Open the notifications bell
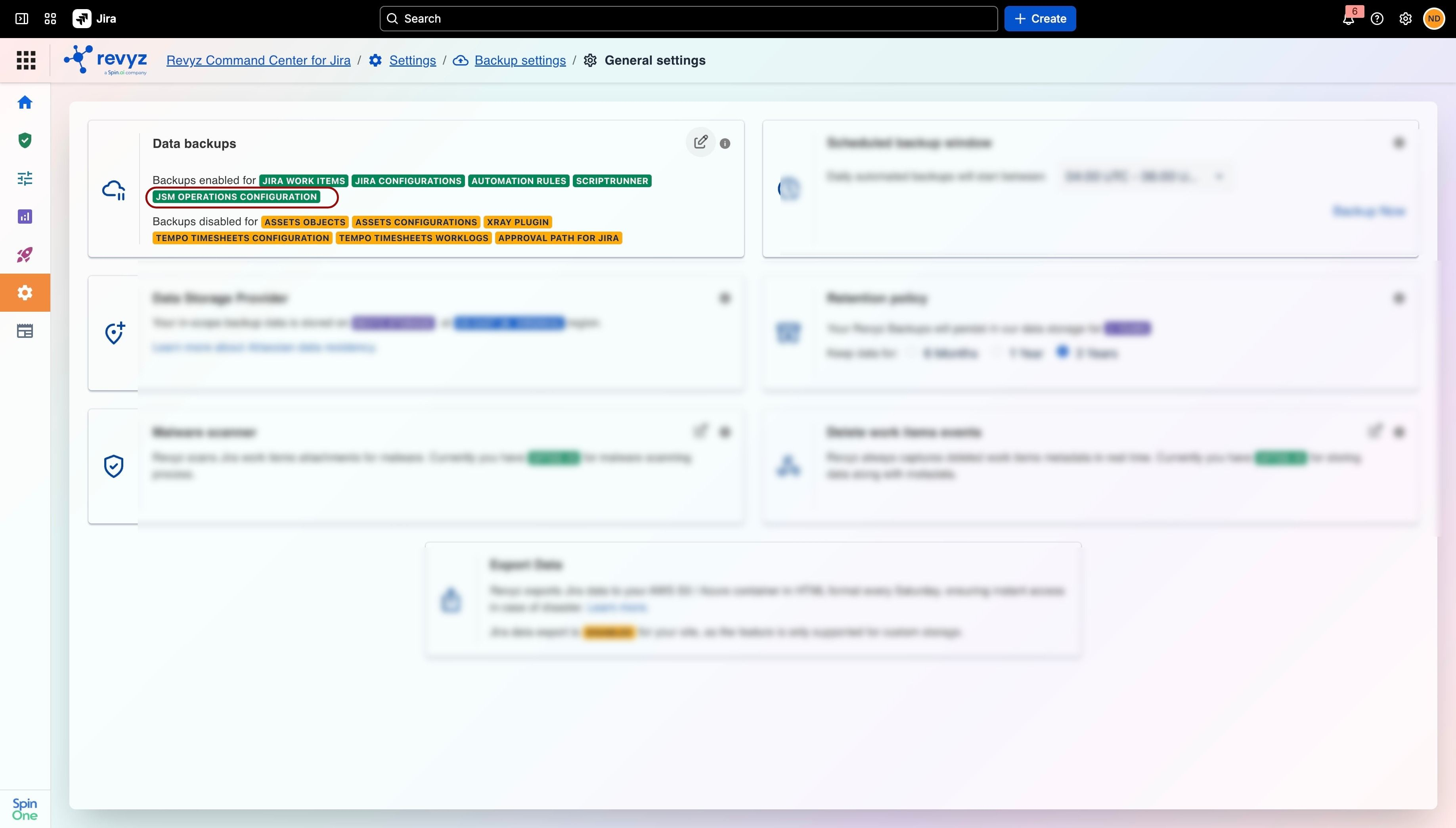Viewport: 1456px width, 828px height. [1349, 19]
